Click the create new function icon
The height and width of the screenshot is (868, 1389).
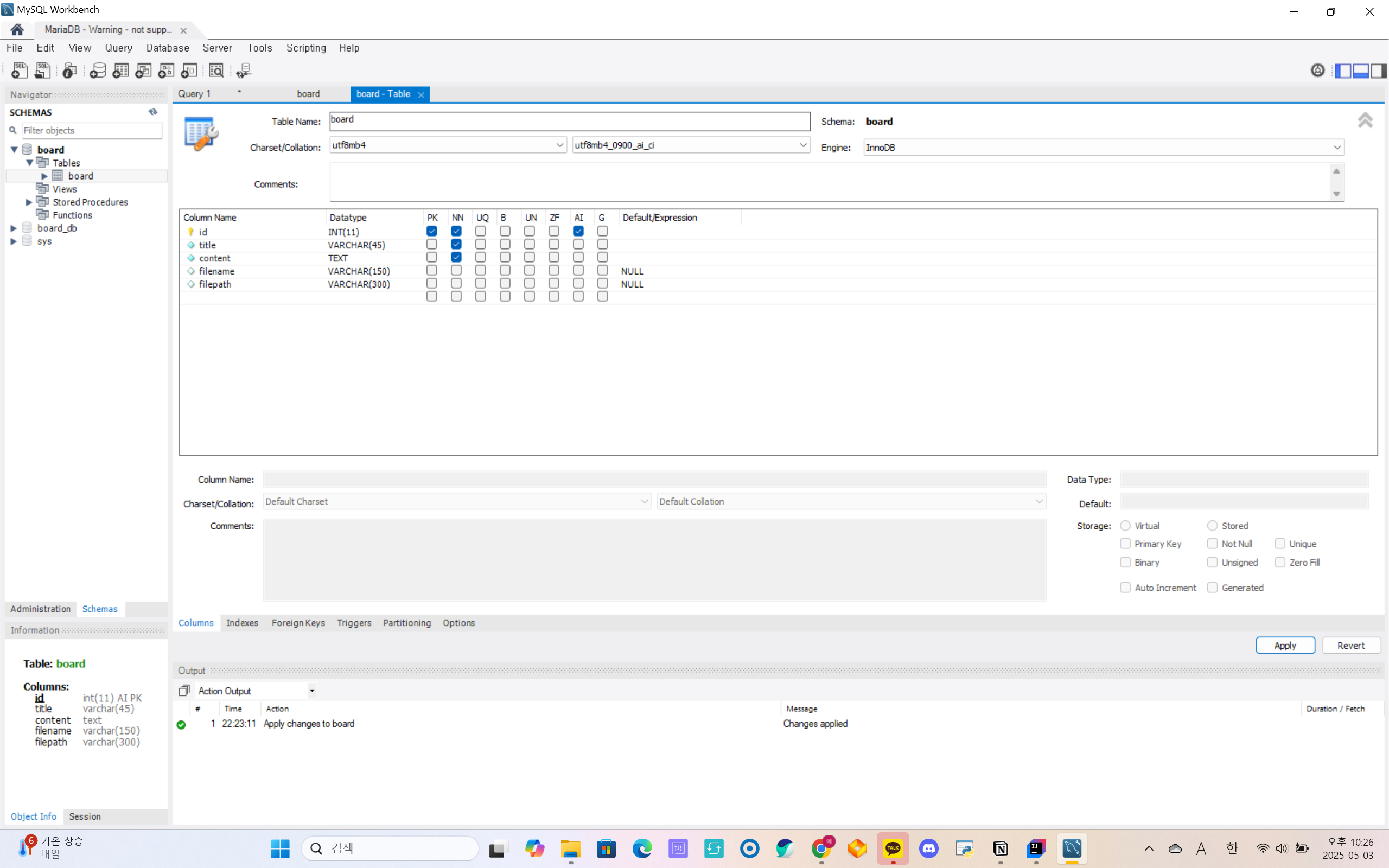tap(189, 70)
